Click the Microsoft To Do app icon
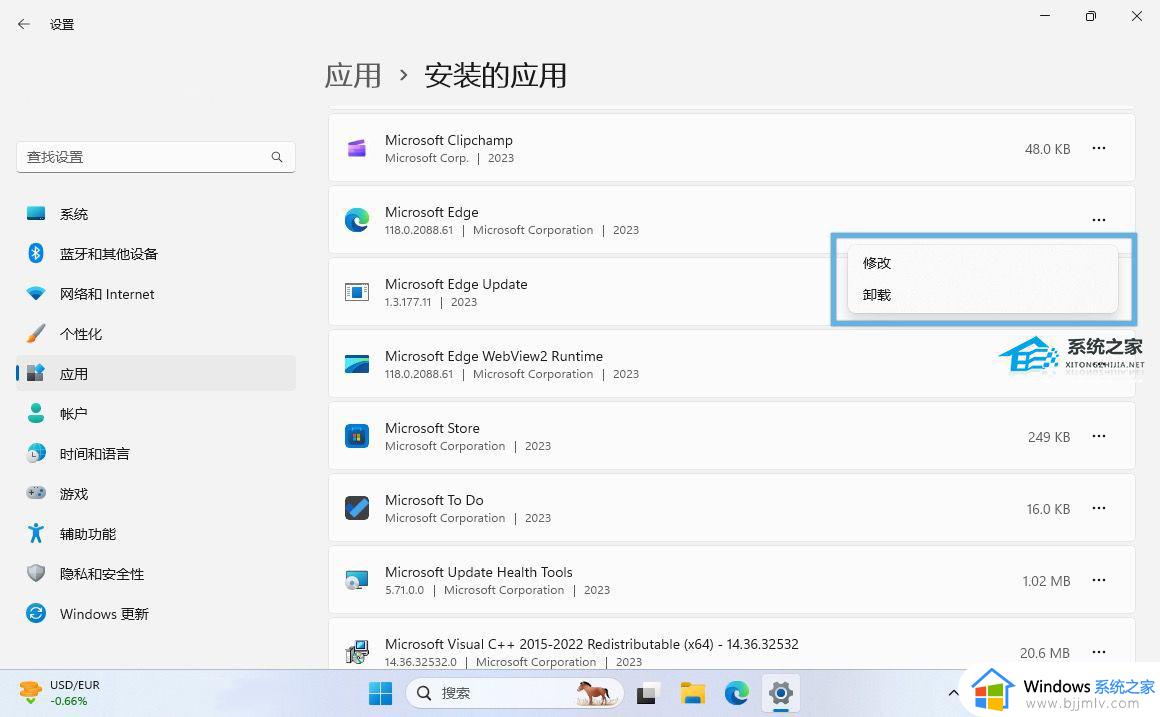 click(357, 508)
